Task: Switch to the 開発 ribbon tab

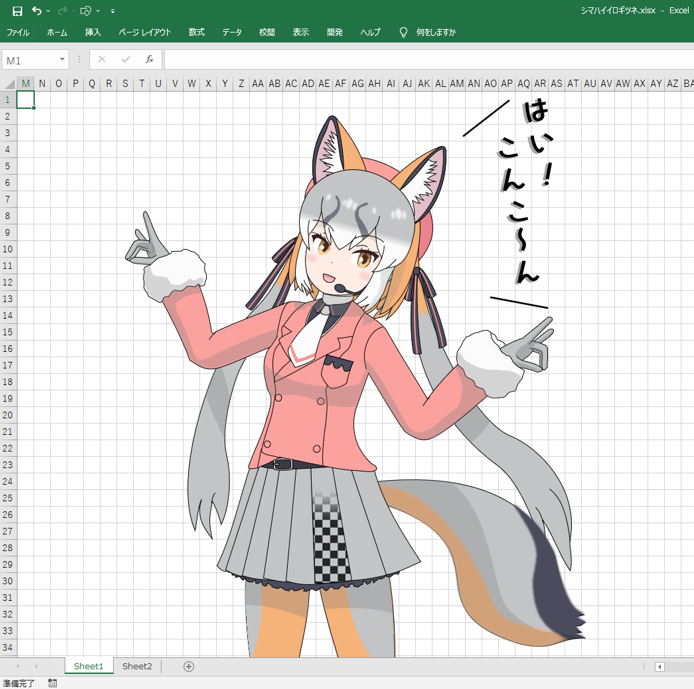Action: [x=335, y=32]
